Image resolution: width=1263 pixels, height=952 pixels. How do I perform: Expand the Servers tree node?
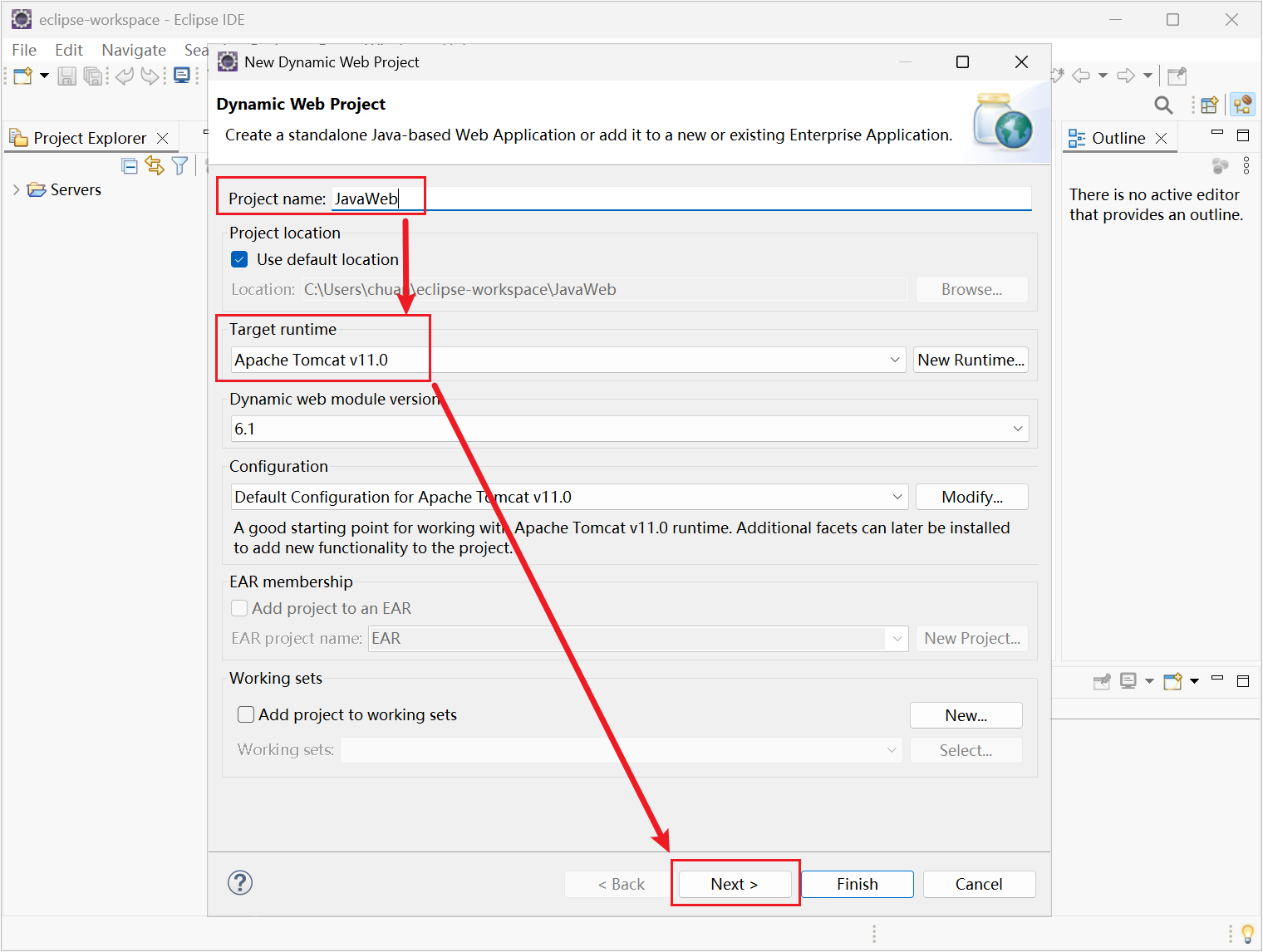coord(16,189)
